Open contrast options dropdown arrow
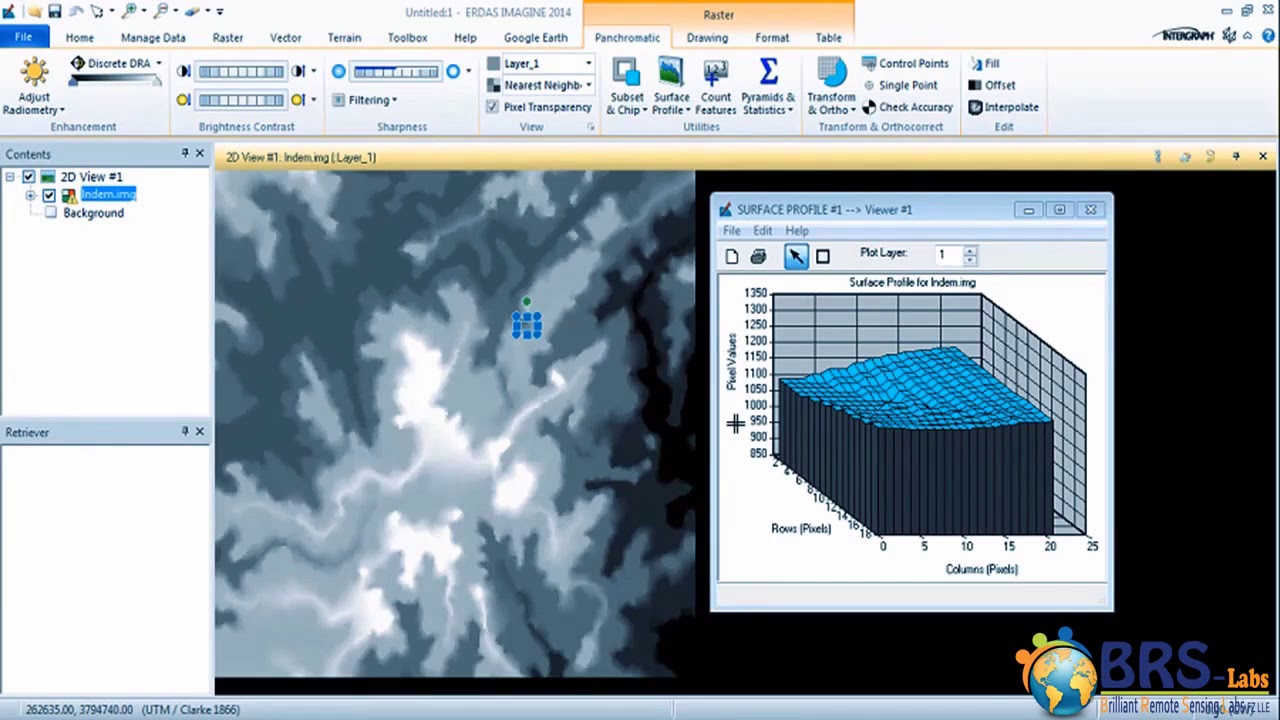The height and width of the screenshot is (720, 1280). [313, 71]
